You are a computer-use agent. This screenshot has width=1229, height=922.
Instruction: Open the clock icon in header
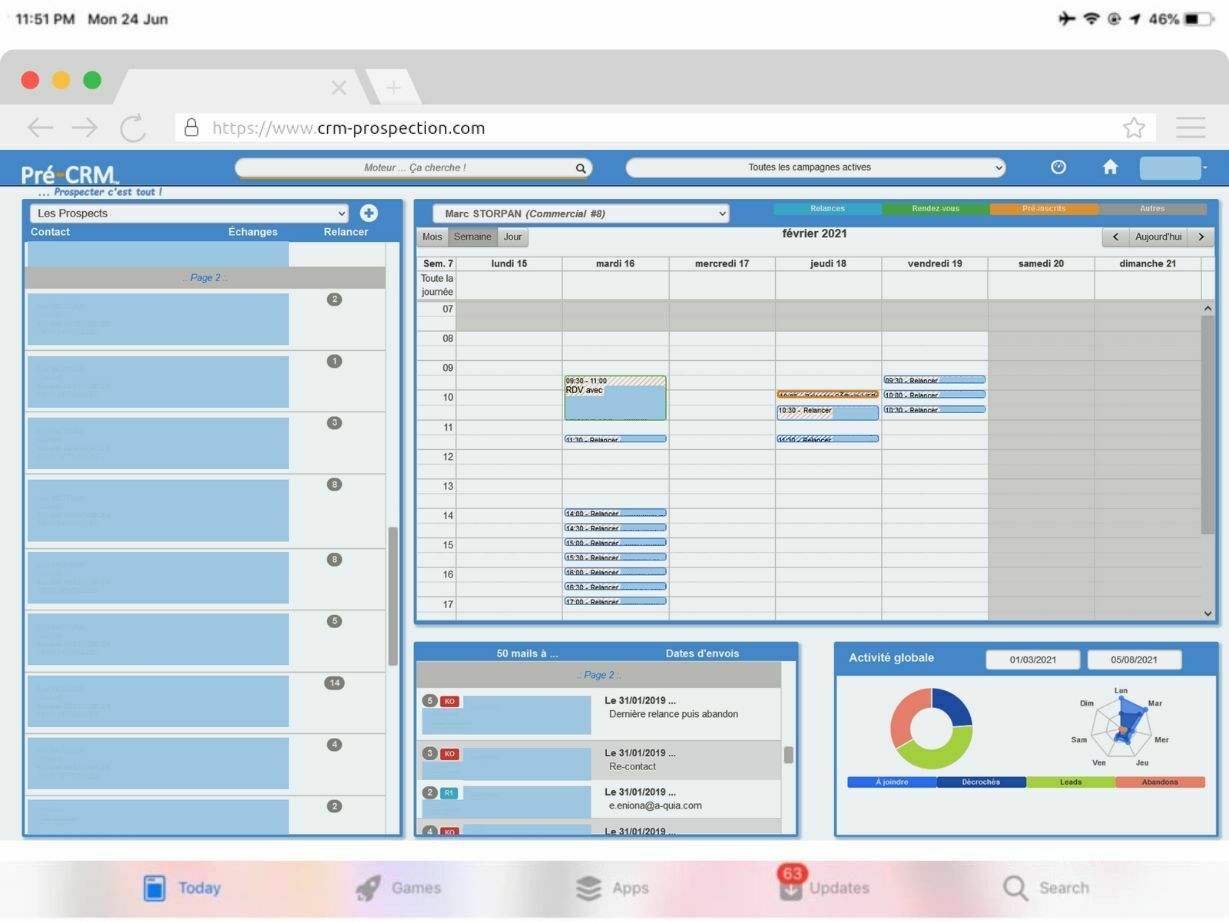point(1058,168)
